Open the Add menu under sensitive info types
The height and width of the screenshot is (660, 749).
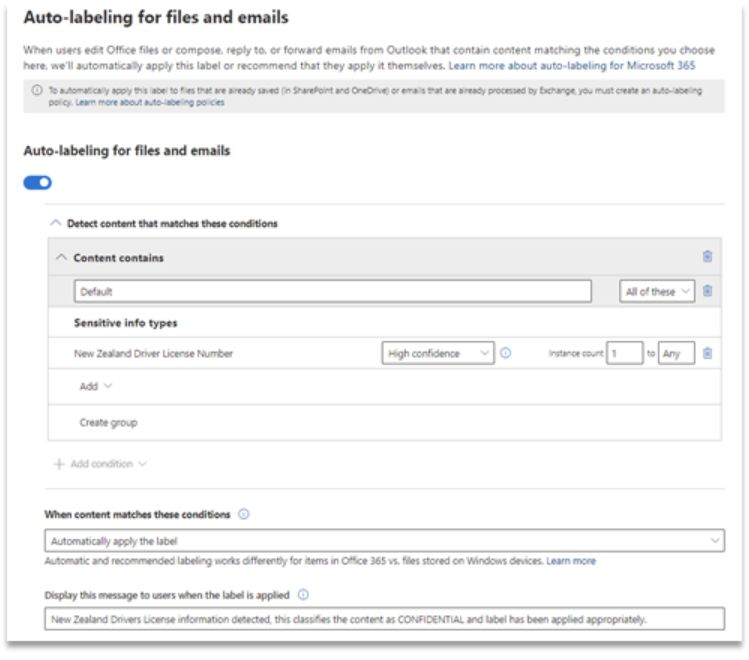point(96,386)
